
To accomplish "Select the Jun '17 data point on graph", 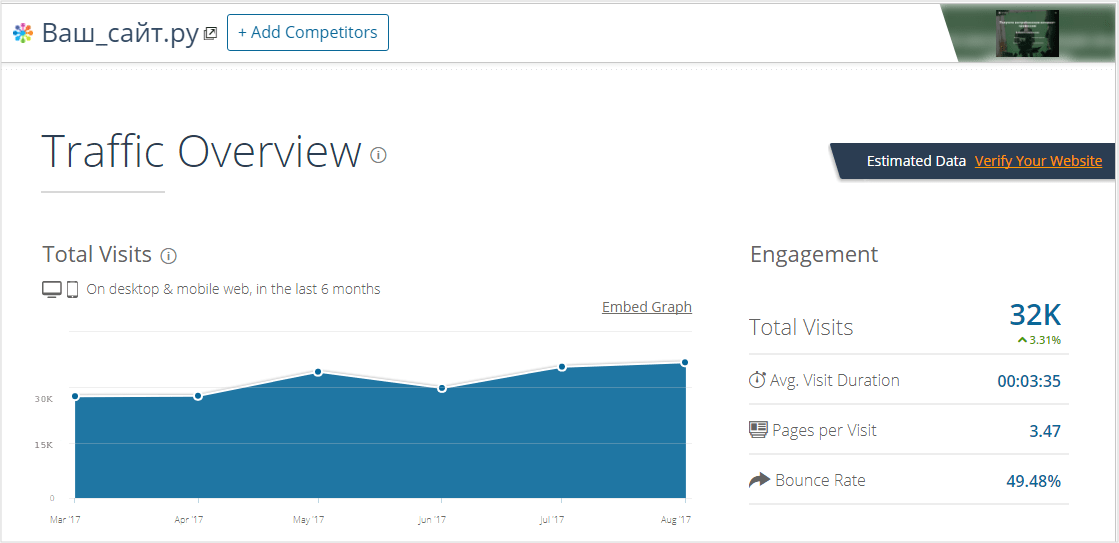I will [x=441, y=388].
